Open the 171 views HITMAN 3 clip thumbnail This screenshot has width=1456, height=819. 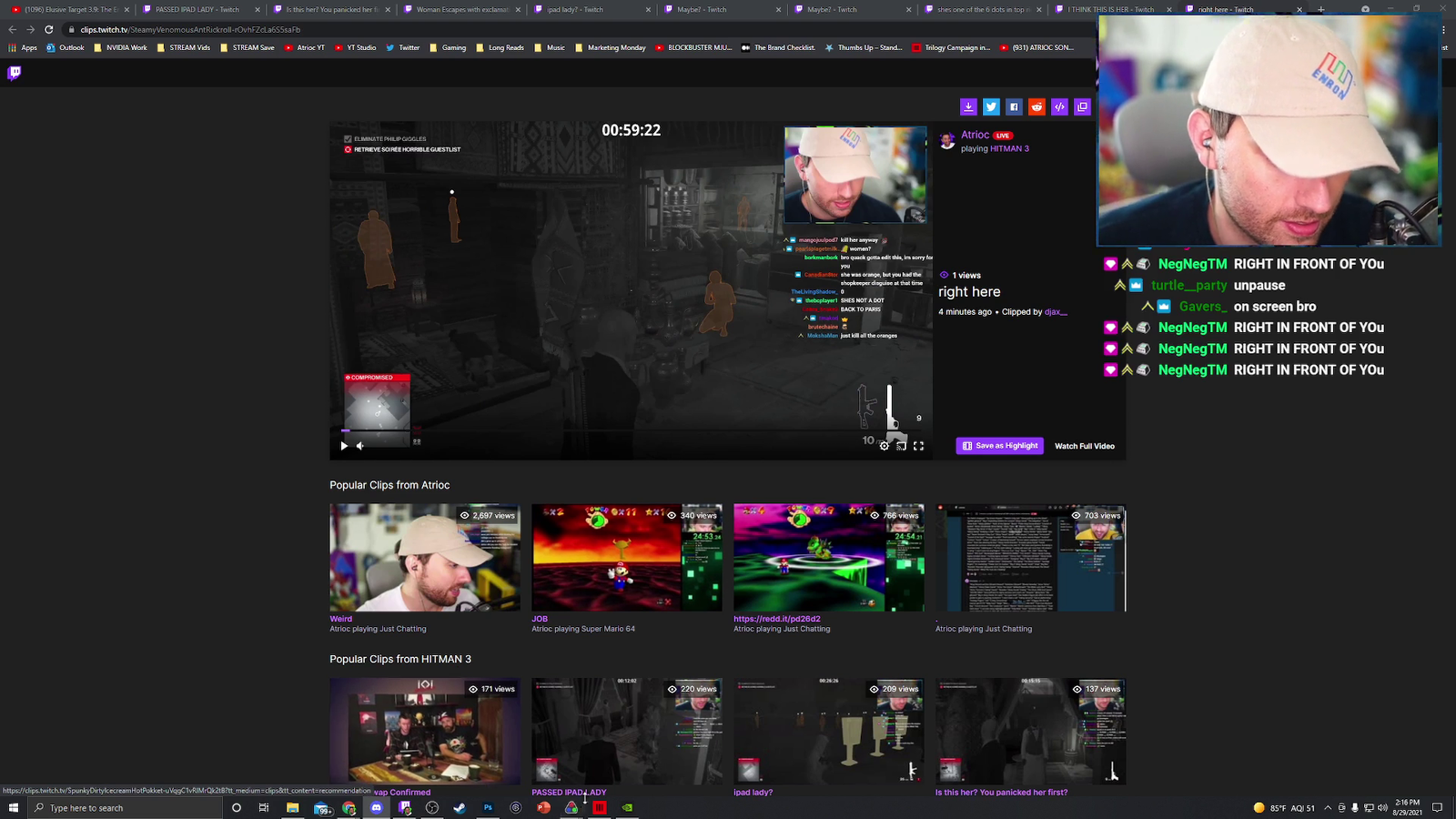pyautogui.click(x=425, y=731)
